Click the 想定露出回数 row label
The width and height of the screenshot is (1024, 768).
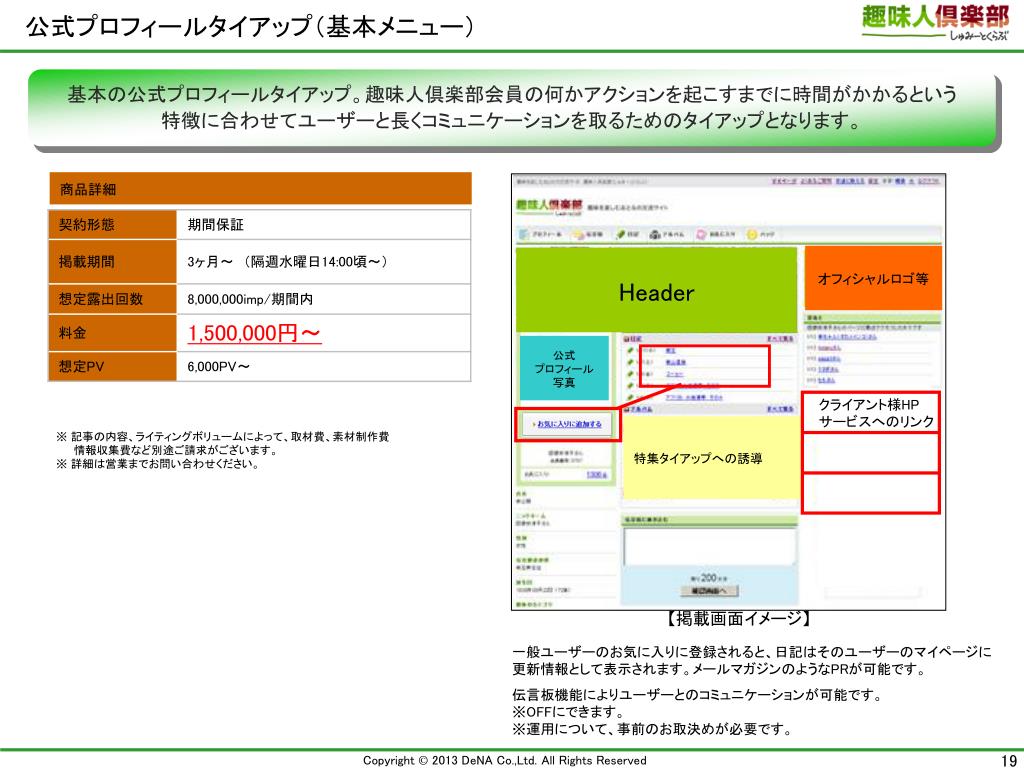[112, 299]
